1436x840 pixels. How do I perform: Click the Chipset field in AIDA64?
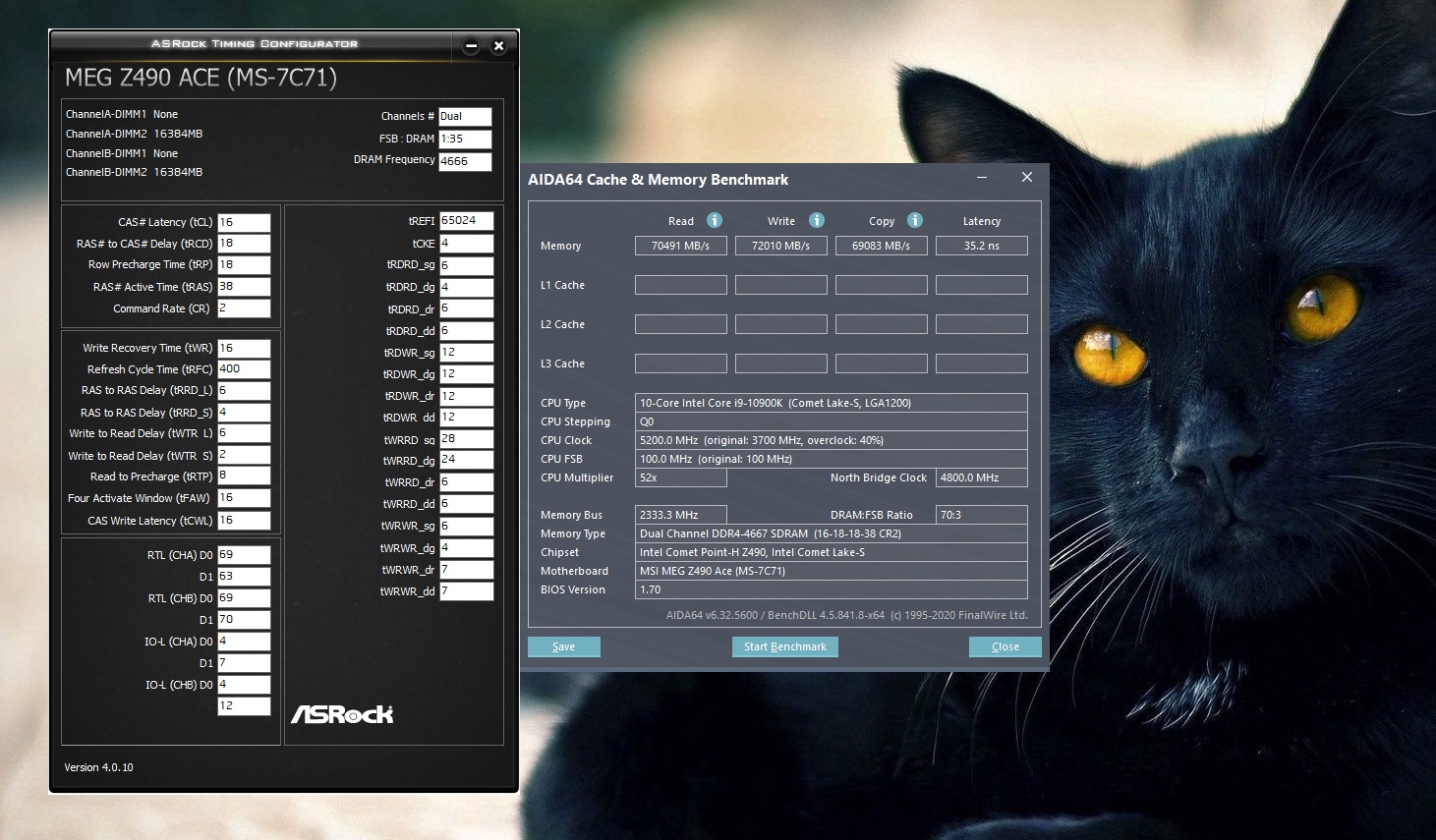click(x=832, y=552)
